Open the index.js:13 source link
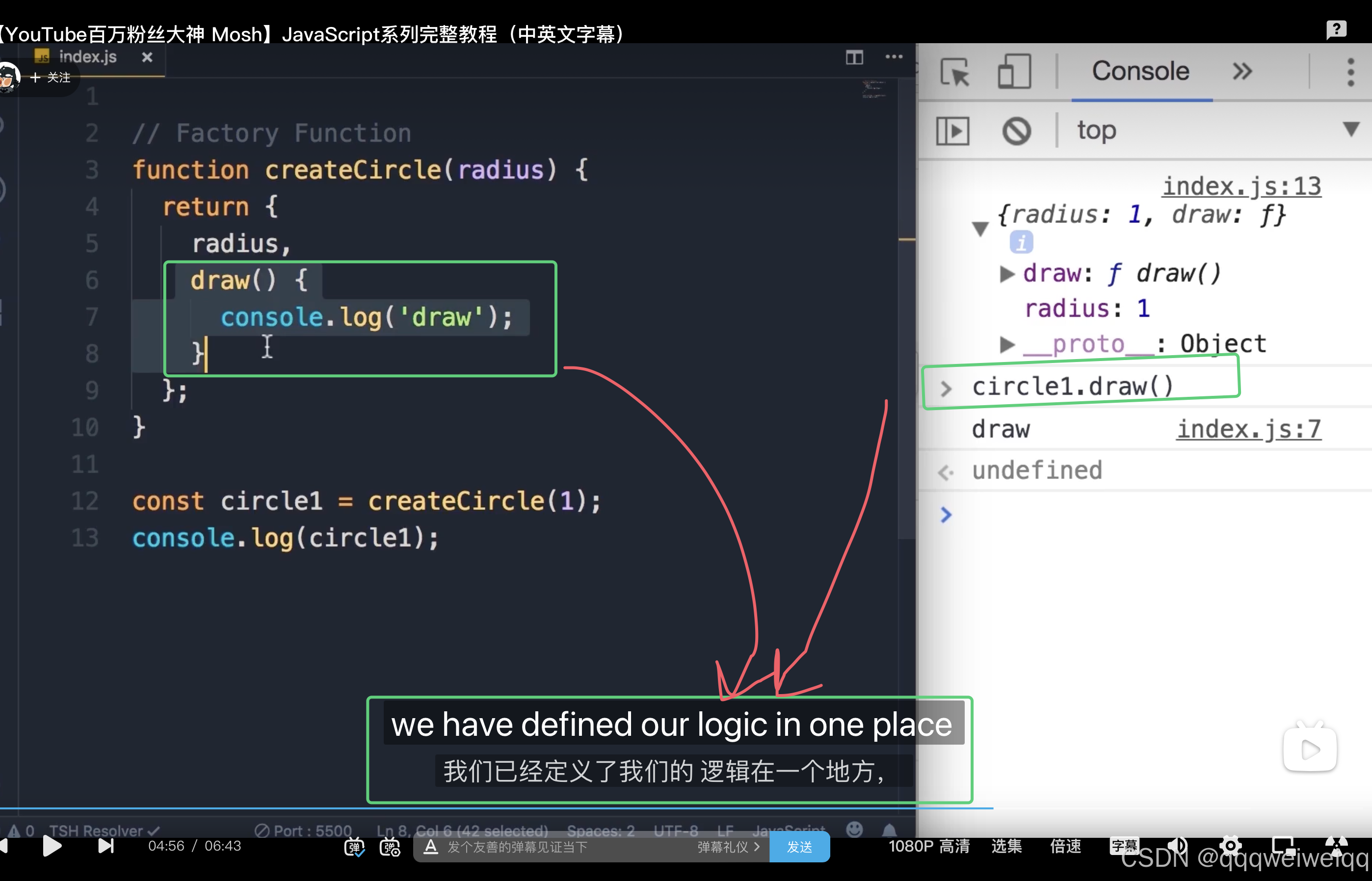The height and width of the screenshot is (881, 1372). (1241, 186)
